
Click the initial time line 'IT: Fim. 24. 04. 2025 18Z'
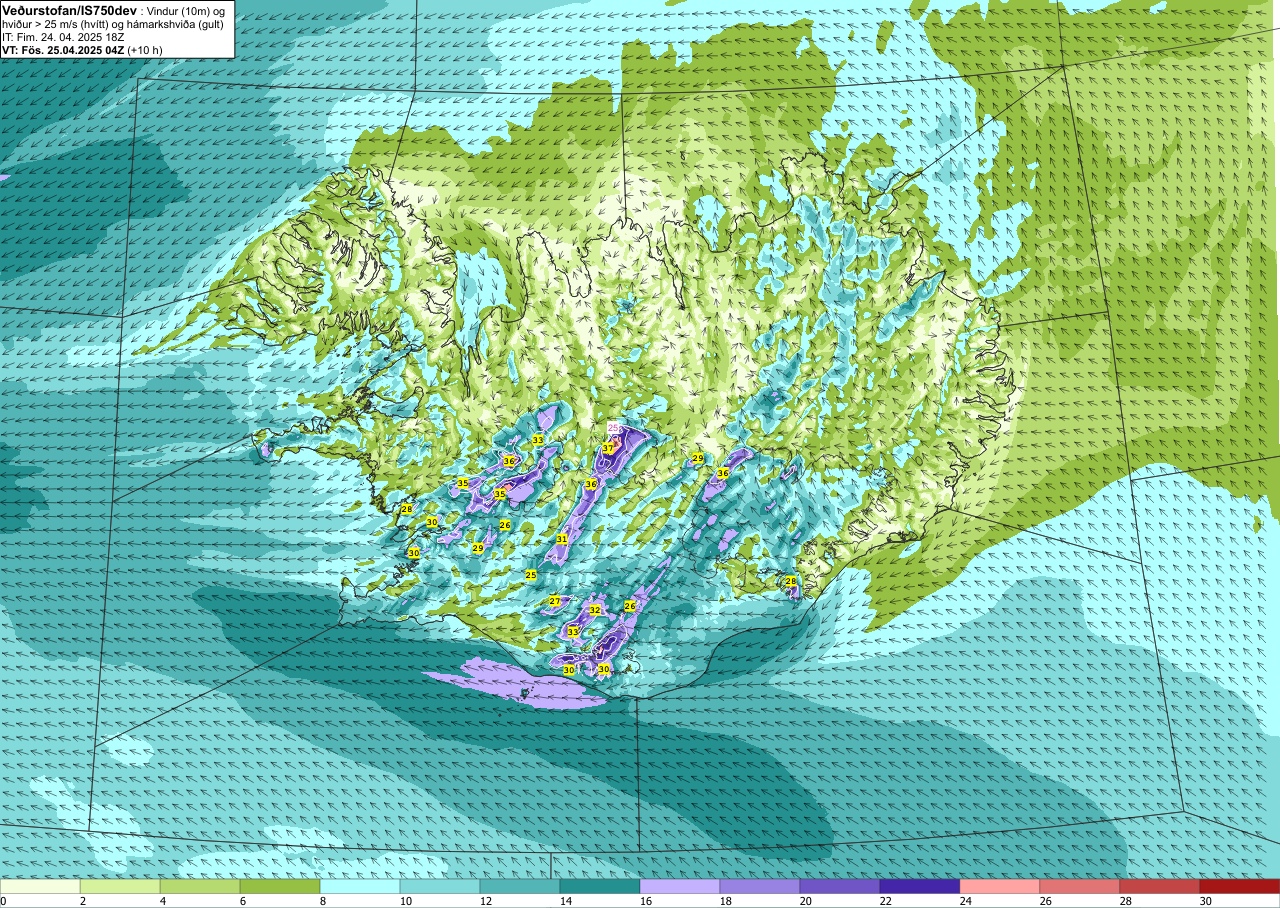(63, 37)
